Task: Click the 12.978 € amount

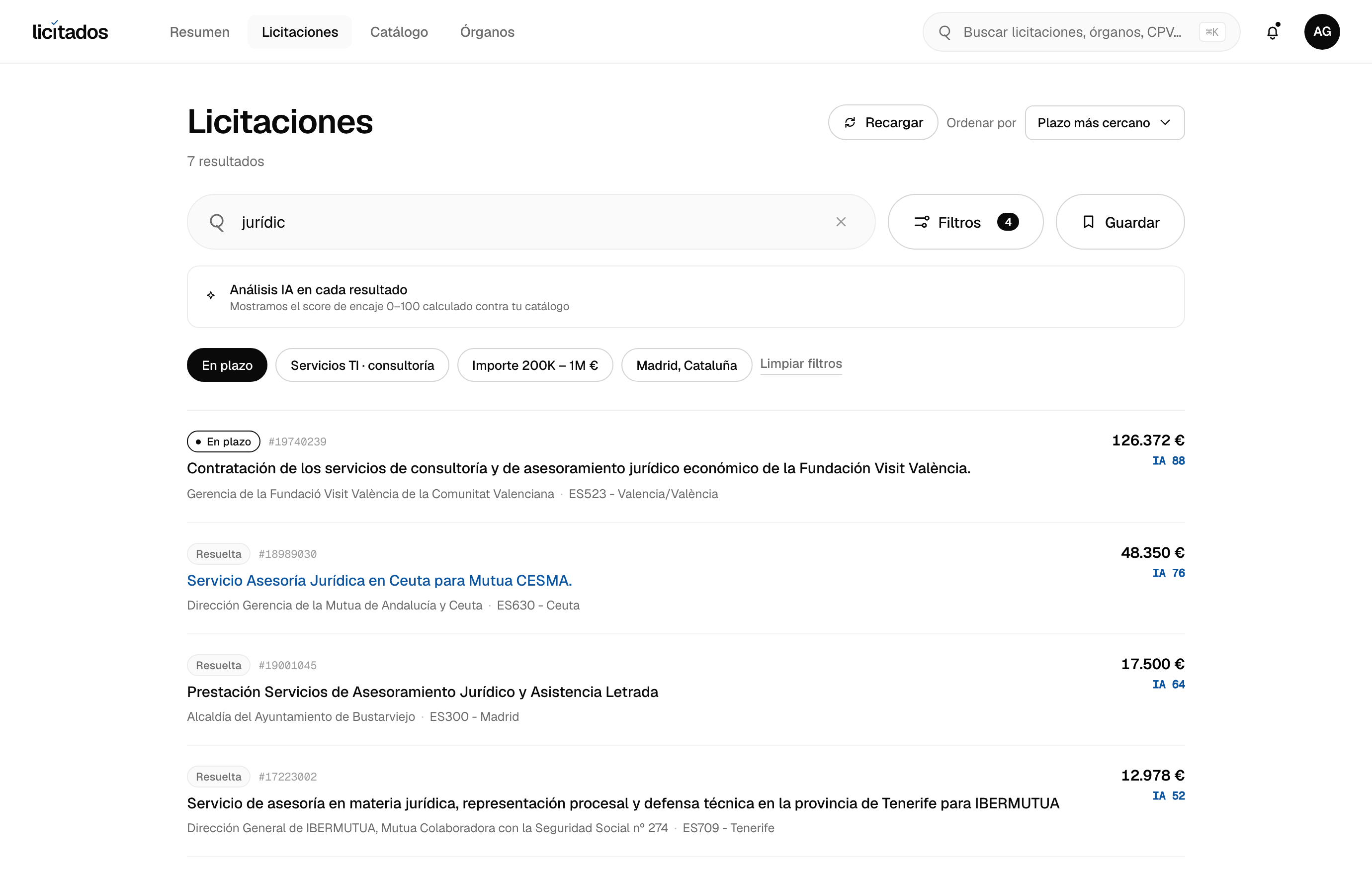Action: point(1153,775)
